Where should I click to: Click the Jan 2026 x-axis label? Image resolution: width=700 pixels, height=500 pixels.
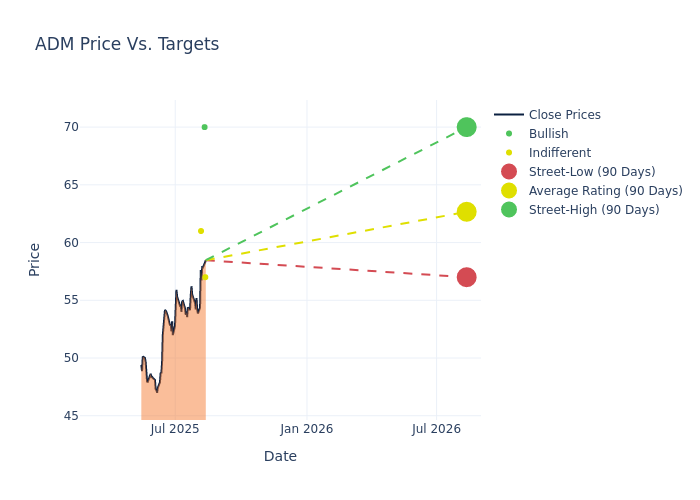tap(307, 429)
